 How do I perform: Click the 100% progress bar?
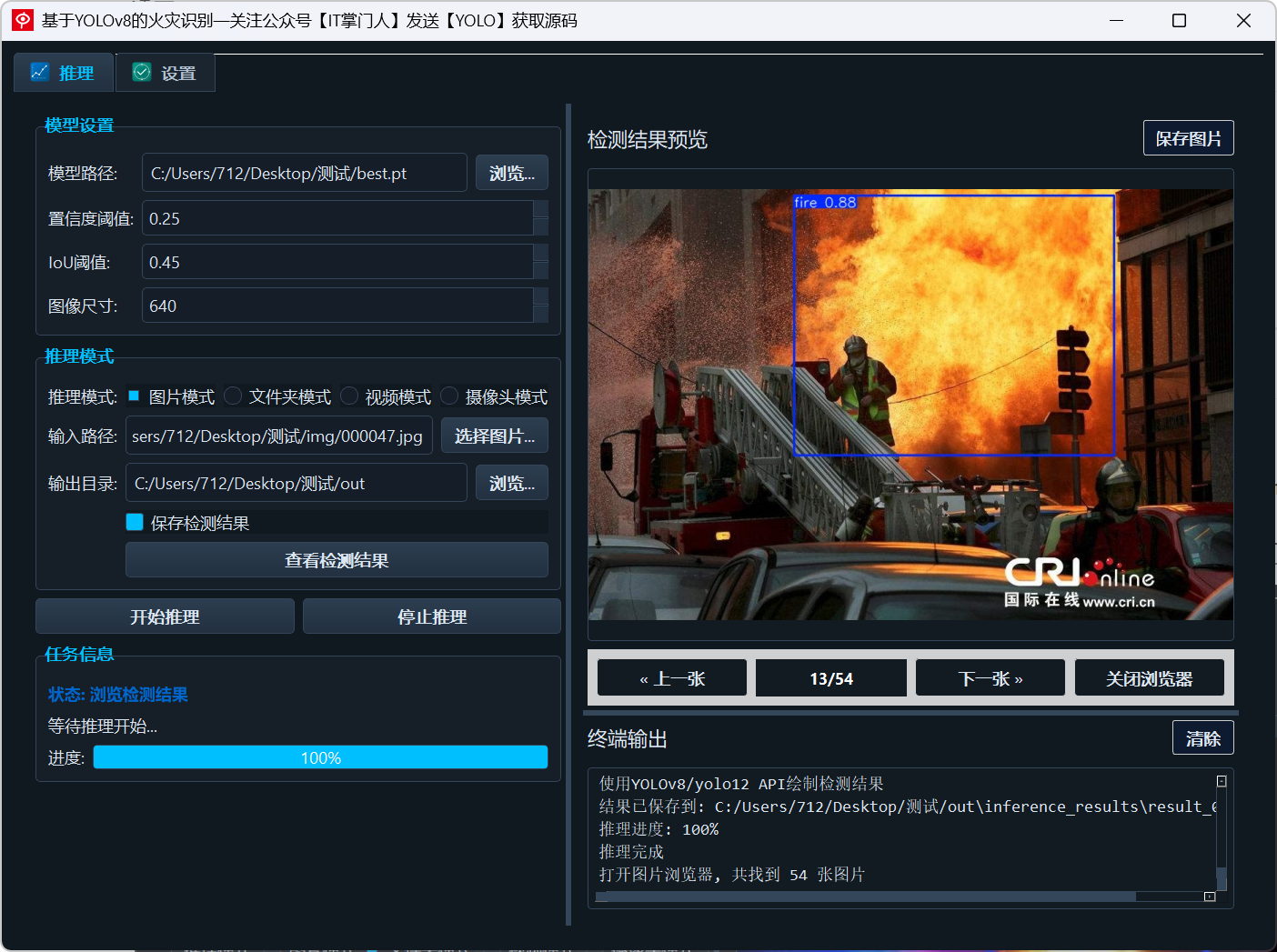[320, 757]
